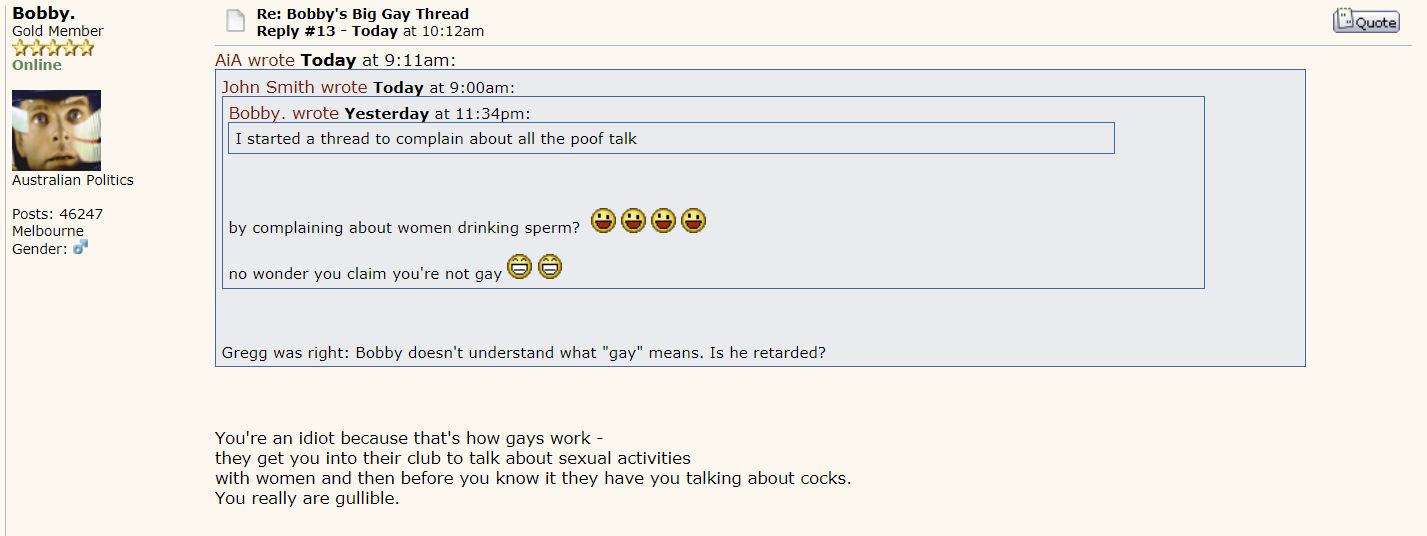Click the green Online status text
The width and height of the screenshot is (1427, 536).
pyautogui.click(x=37, y=65)
